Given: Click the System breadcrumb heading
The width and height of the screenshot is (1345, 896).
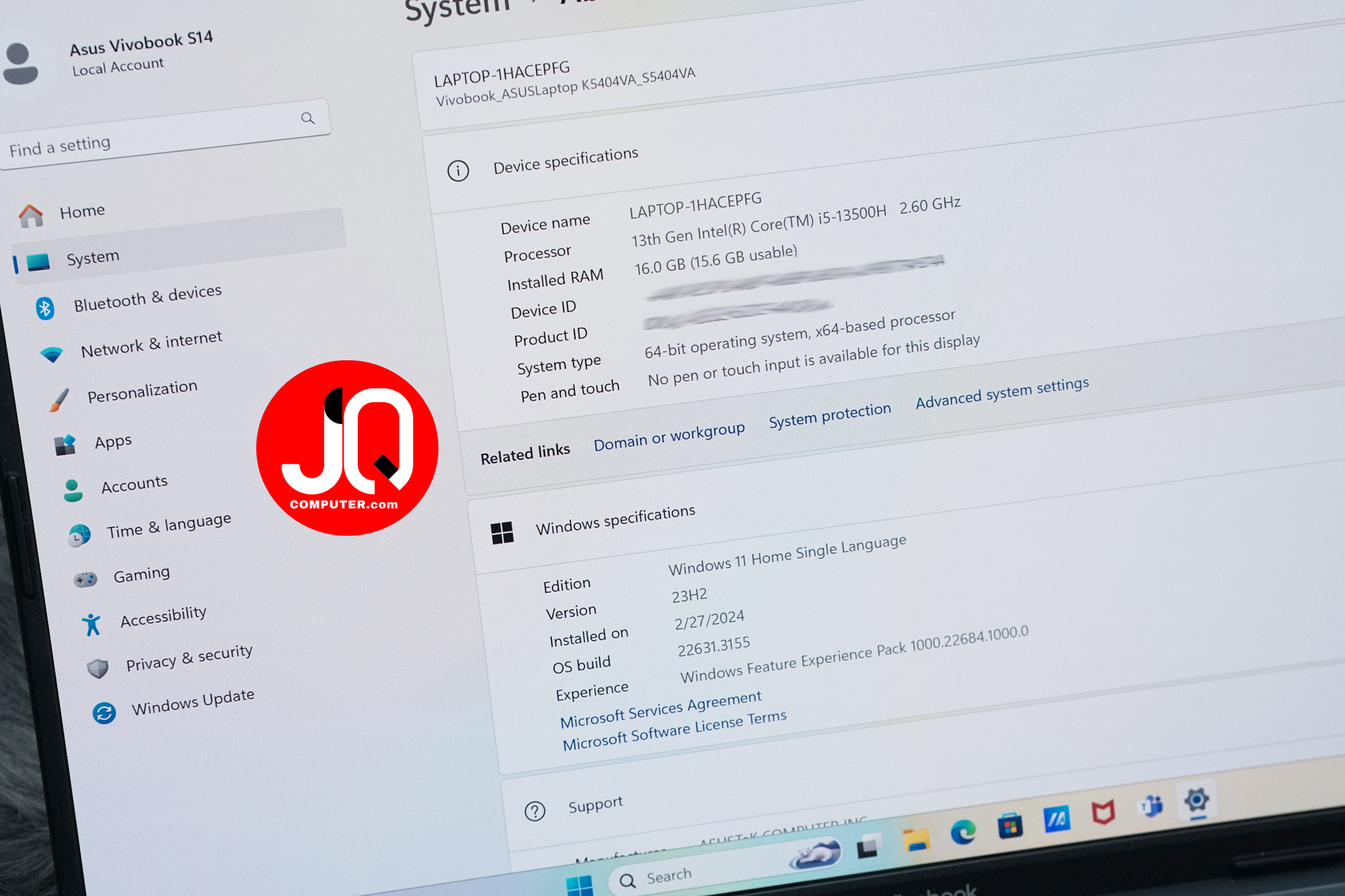Looking at the screenshot, I should click(x=458, y=8).
